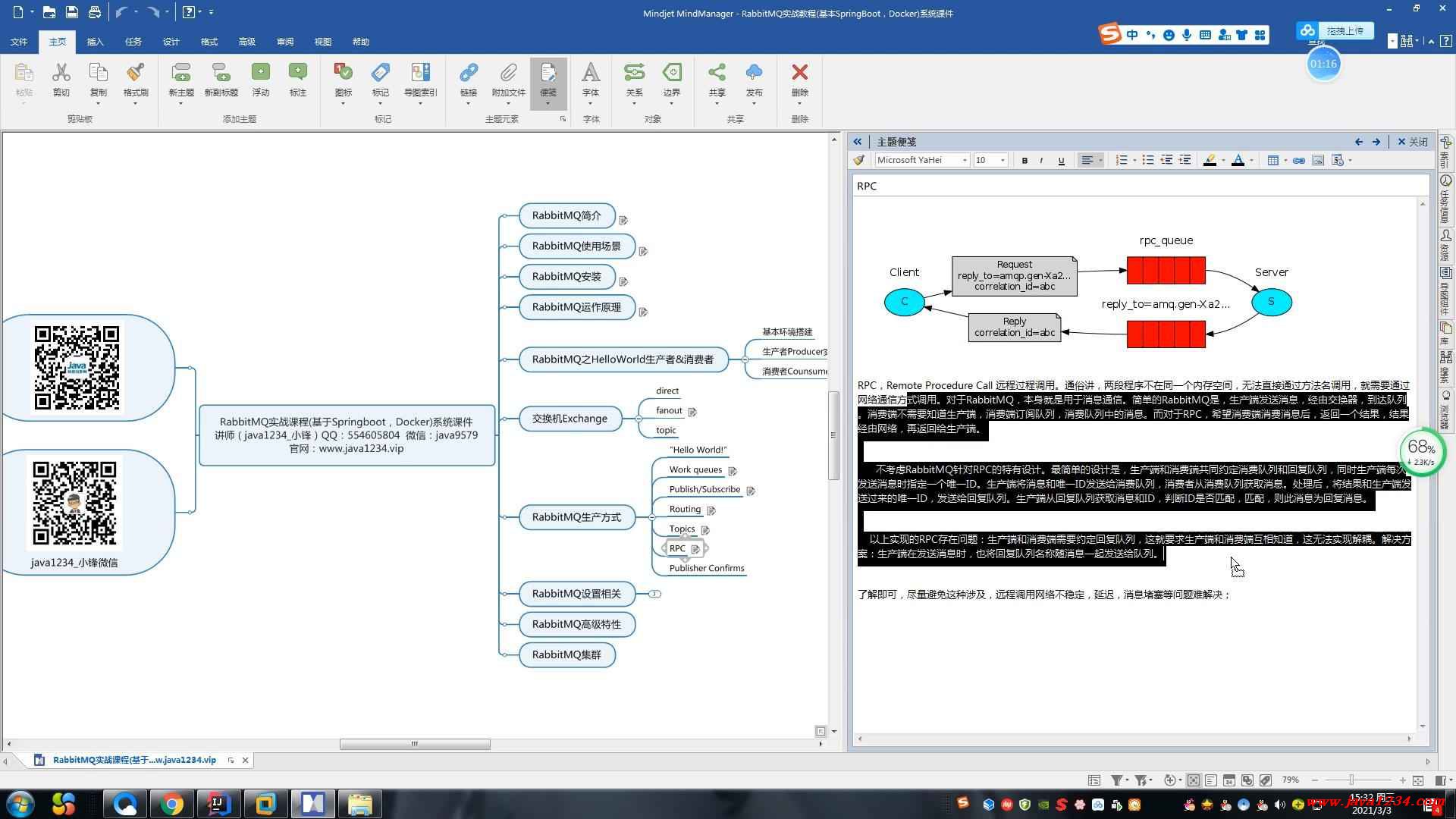Insert a callout (标注) topic
1456x819 pixels.
(298, 73)
